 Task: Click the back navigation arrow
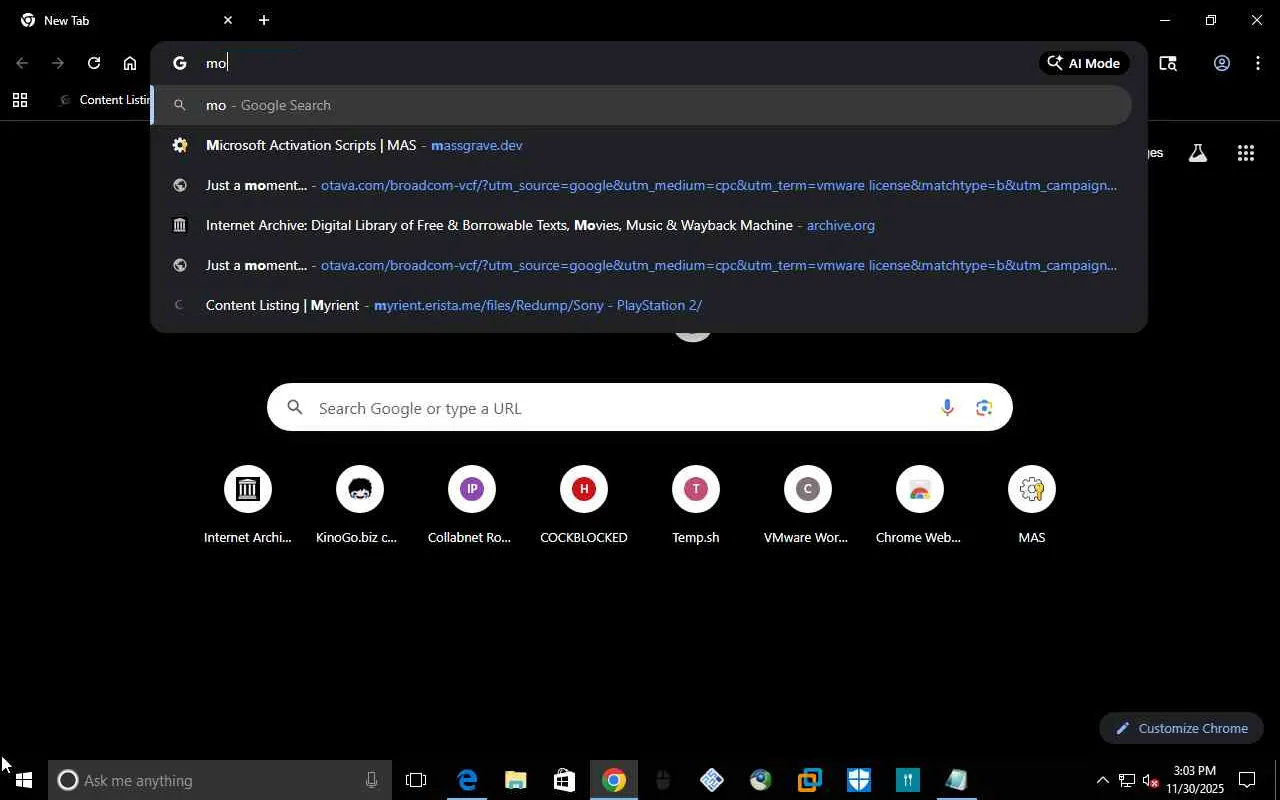point(22,63)
